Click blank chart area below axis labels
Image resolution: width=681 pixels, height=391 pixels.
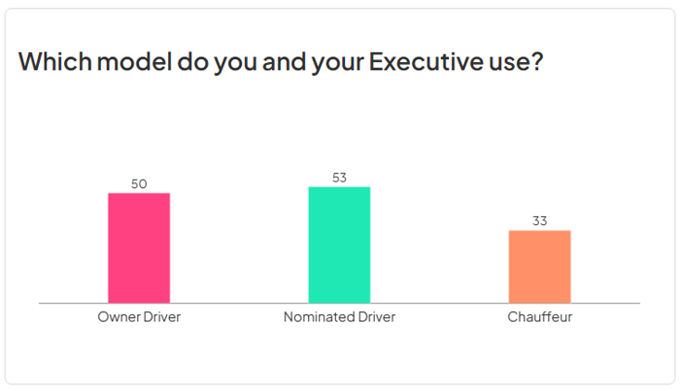(x=339, y=354)
